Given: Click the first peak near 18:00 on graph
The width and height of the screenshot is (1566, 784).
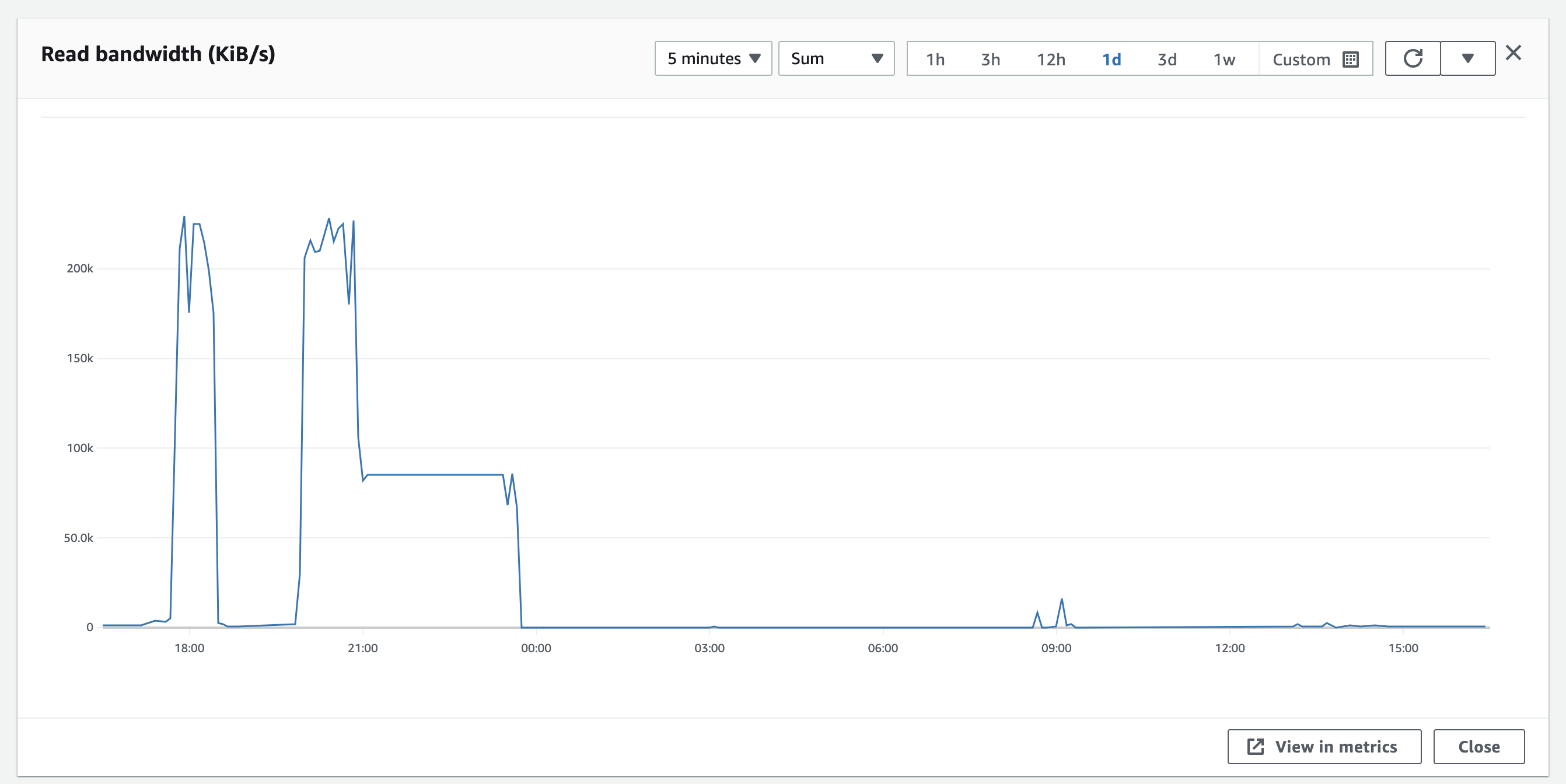Looking at the screenshot, I should click(184, 218).
